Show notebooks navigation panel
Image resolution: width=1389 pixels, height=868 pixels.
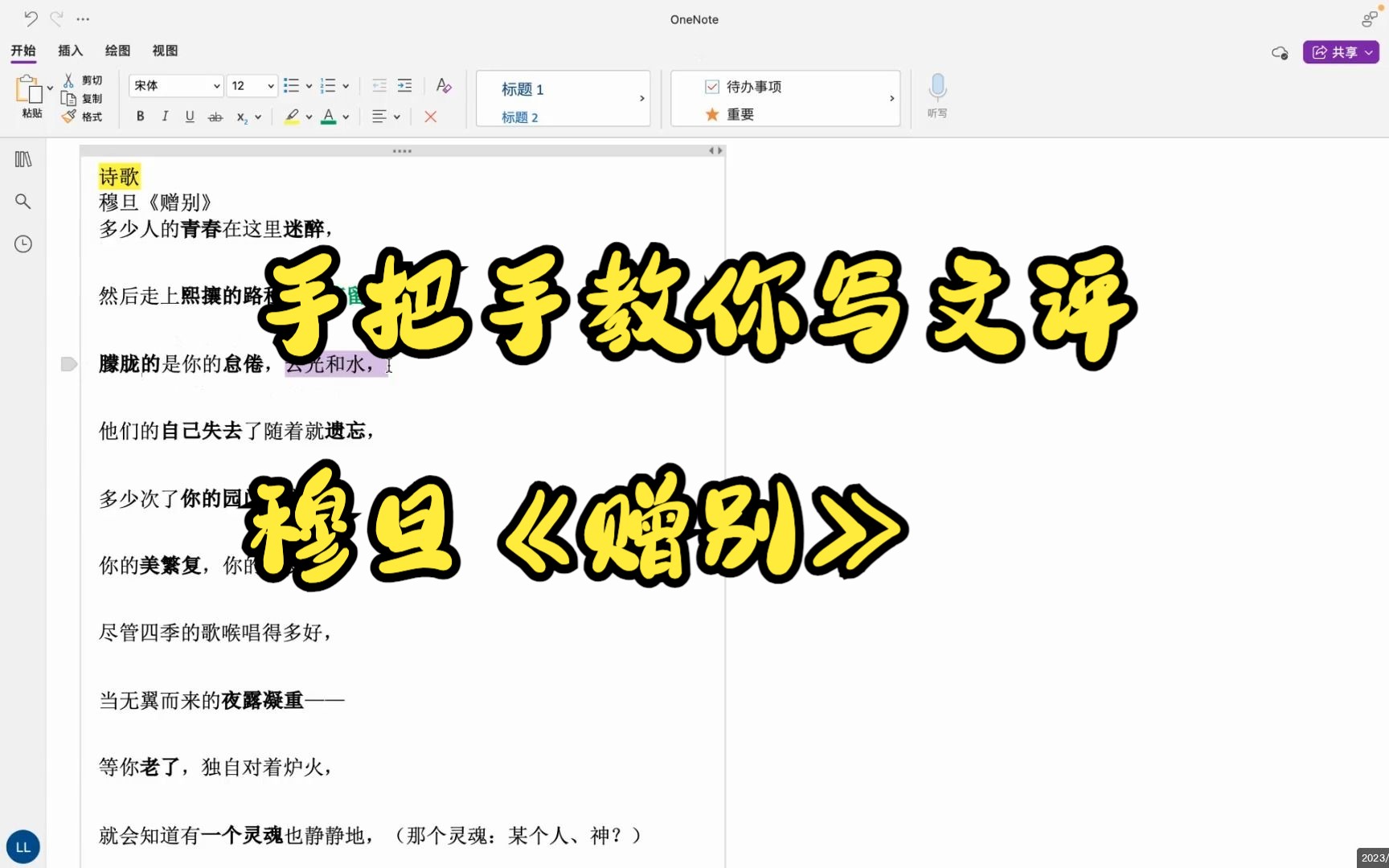point(23,159)
